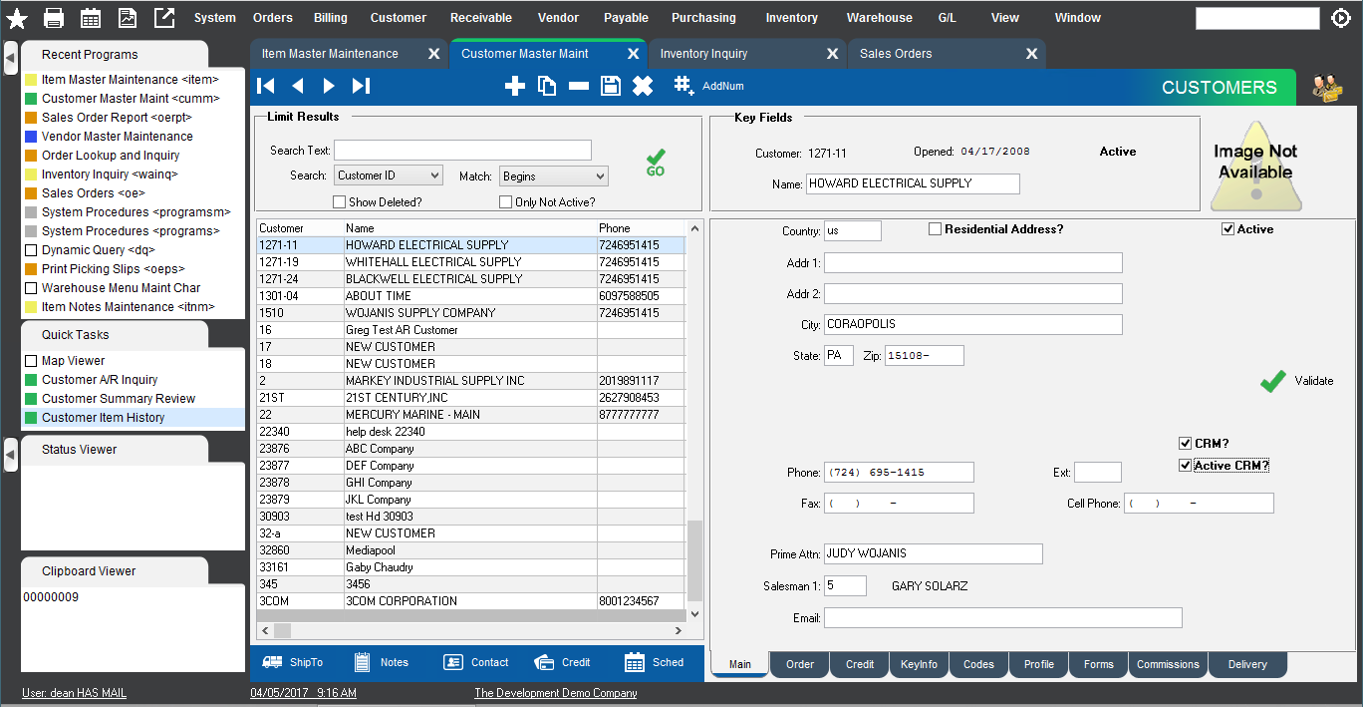Select the MERCURY MARINE - MAIN row
This screenshot has height=707, width=1363.
point(471,415)
